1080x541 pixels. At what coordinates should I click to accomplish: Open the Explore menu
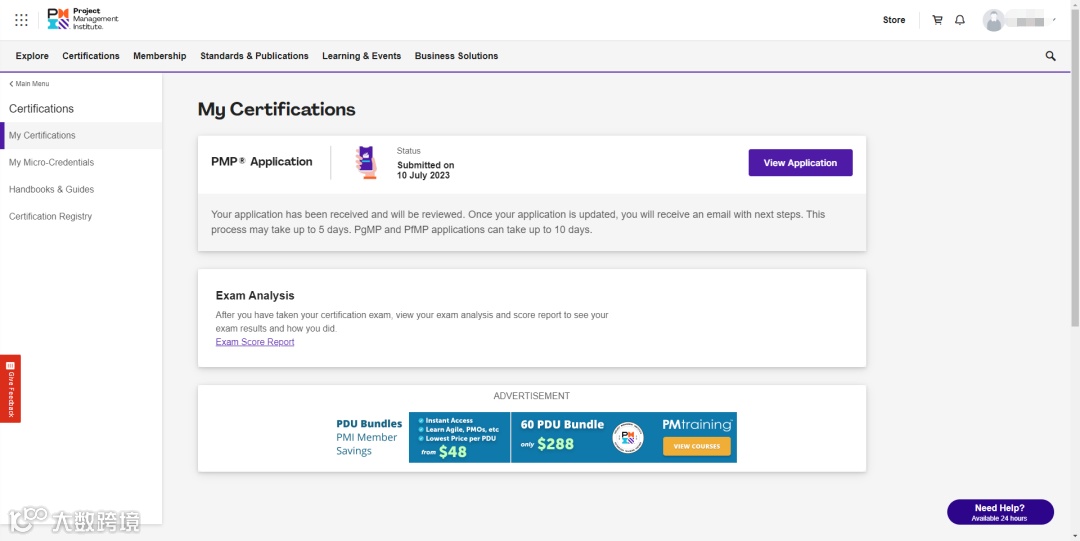coord(32,56)
